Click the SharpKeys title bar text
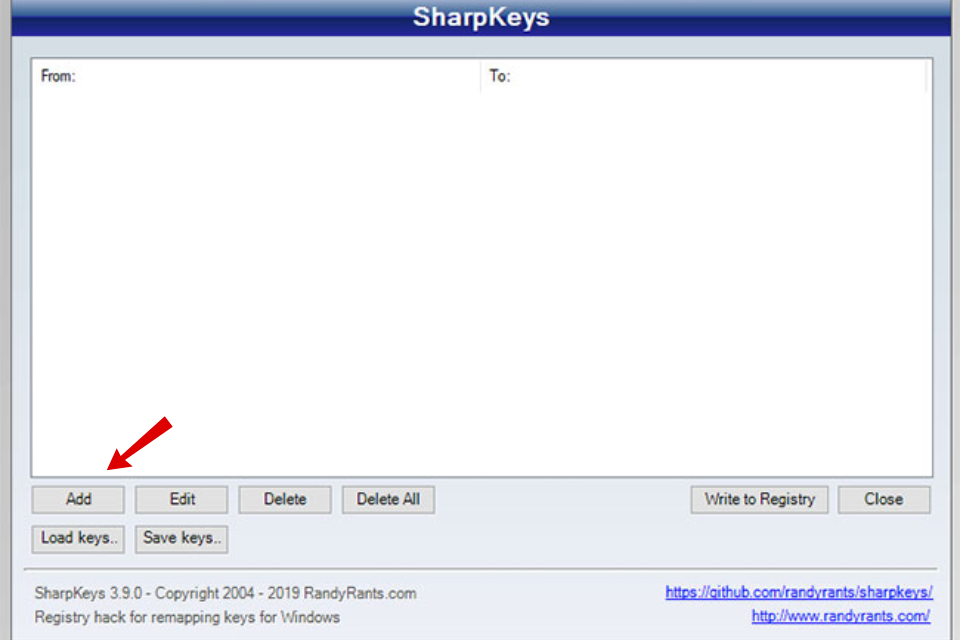The image size is (960, 640). (x=480, y=17)
